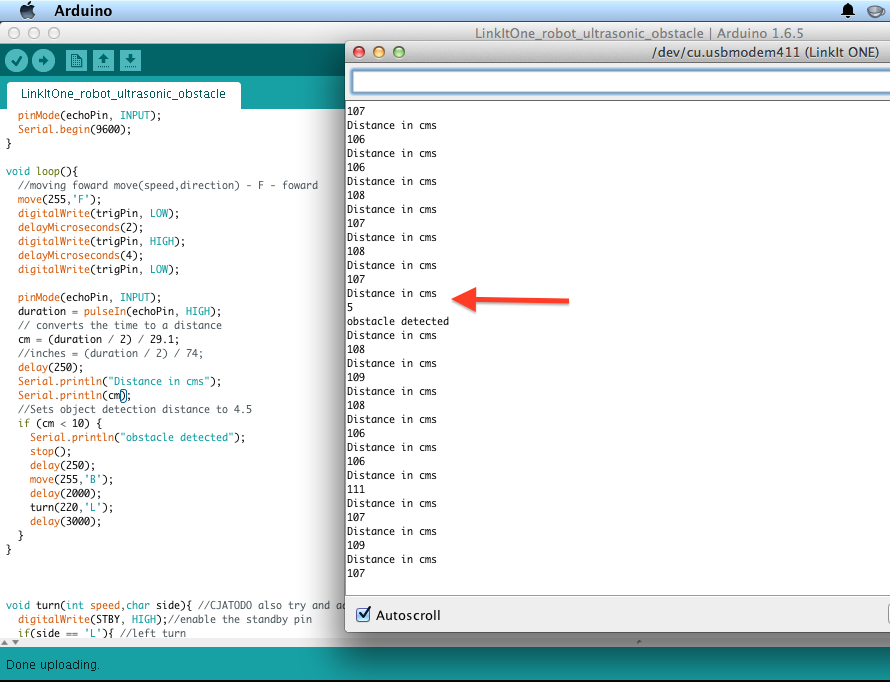This screenshot has width=890, height=682.
Task: Click the serial monitor title /dev/cu.usbmodem411
Action: [x=765, y=52]
